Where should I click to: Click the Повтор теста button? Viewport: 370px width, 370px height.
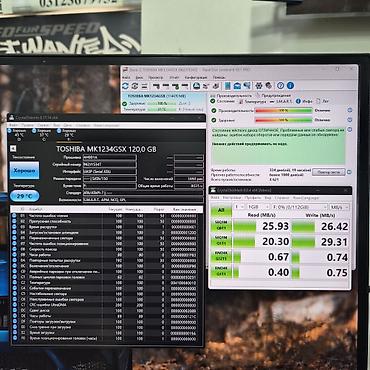click(x=329, y=172)
